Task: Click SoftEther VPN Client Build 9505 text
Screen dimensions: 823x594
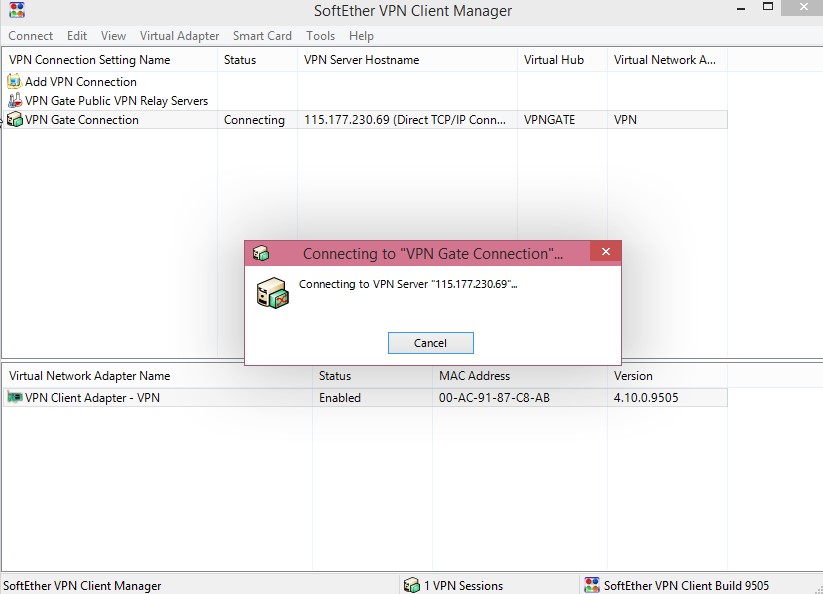Action: (686, 586)
